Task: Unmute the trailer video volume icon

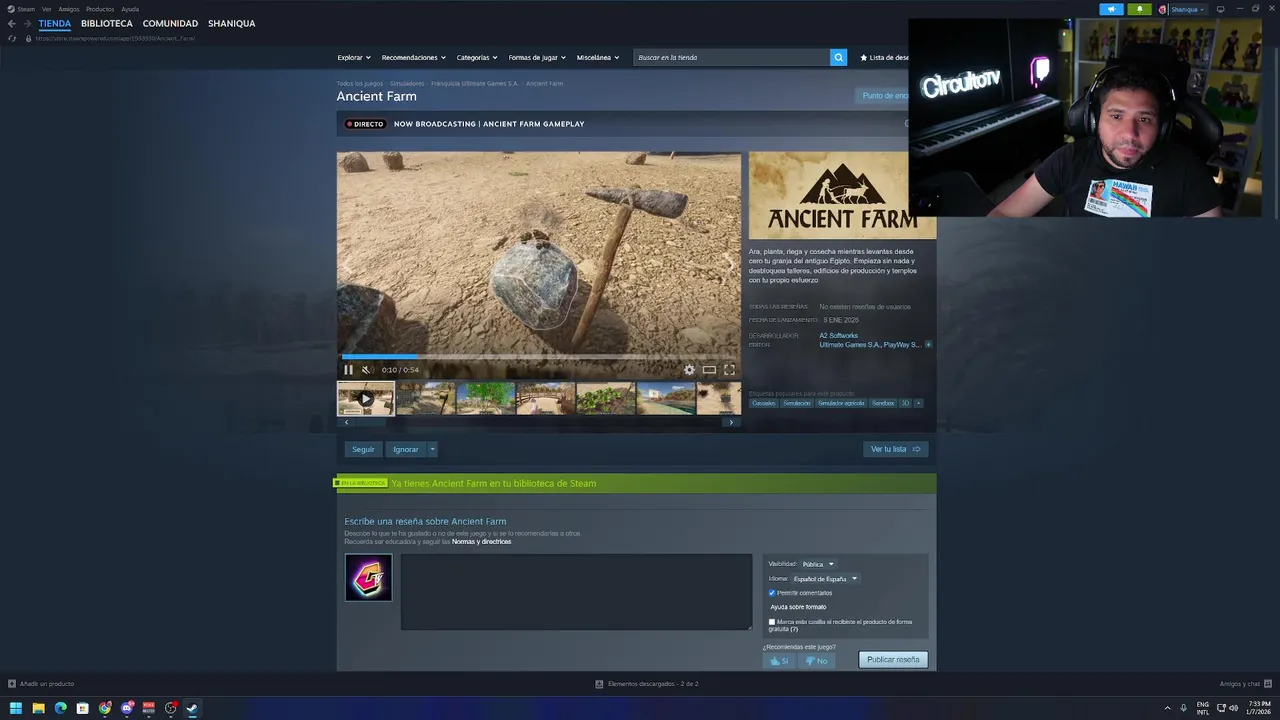Action: click(x=366, y=370)
